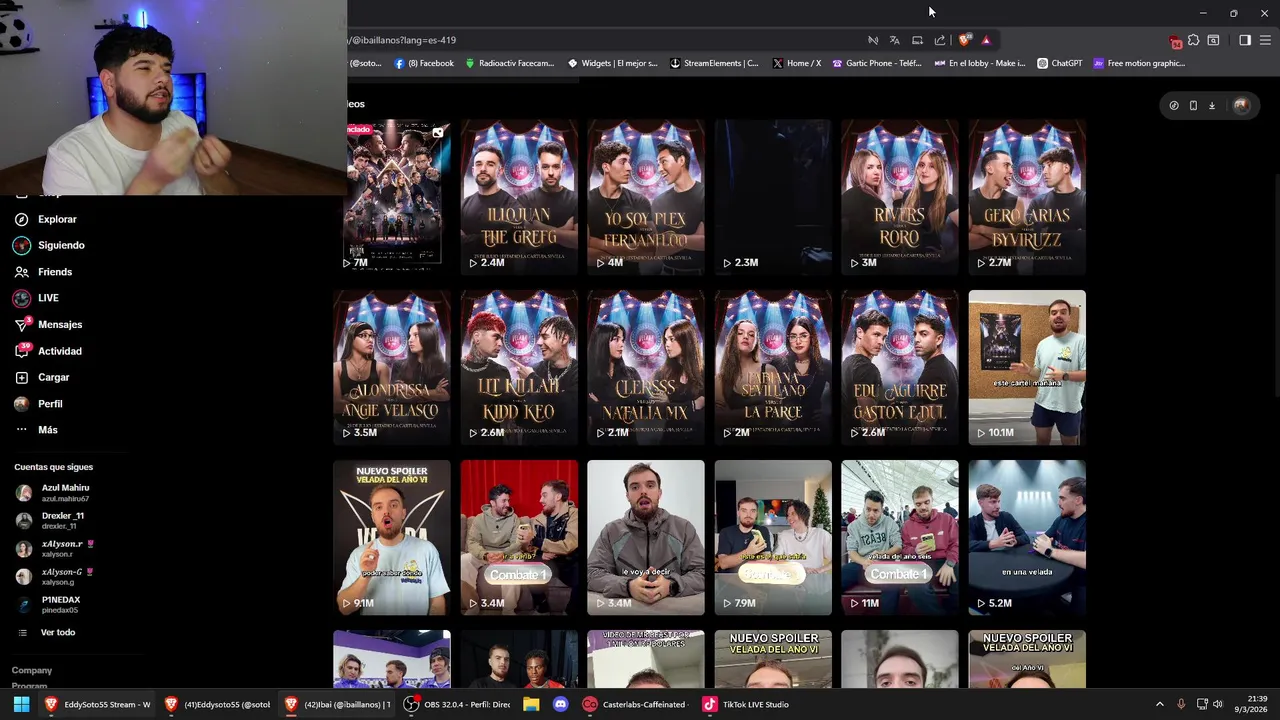Viewport: 1280px width, 720px height.
Task: Play the Clersss vs Natalia MX video
Action: (646, 367)
